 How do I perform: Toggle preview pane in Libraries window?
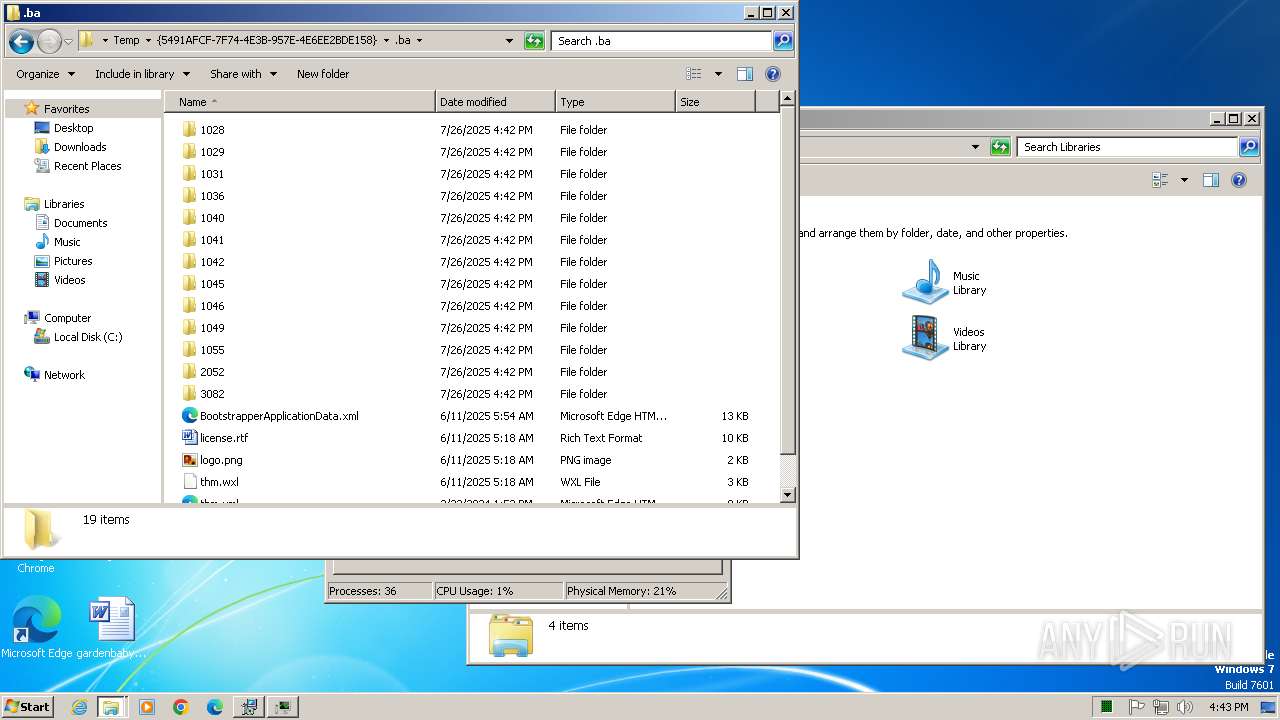click(1211, 180)
